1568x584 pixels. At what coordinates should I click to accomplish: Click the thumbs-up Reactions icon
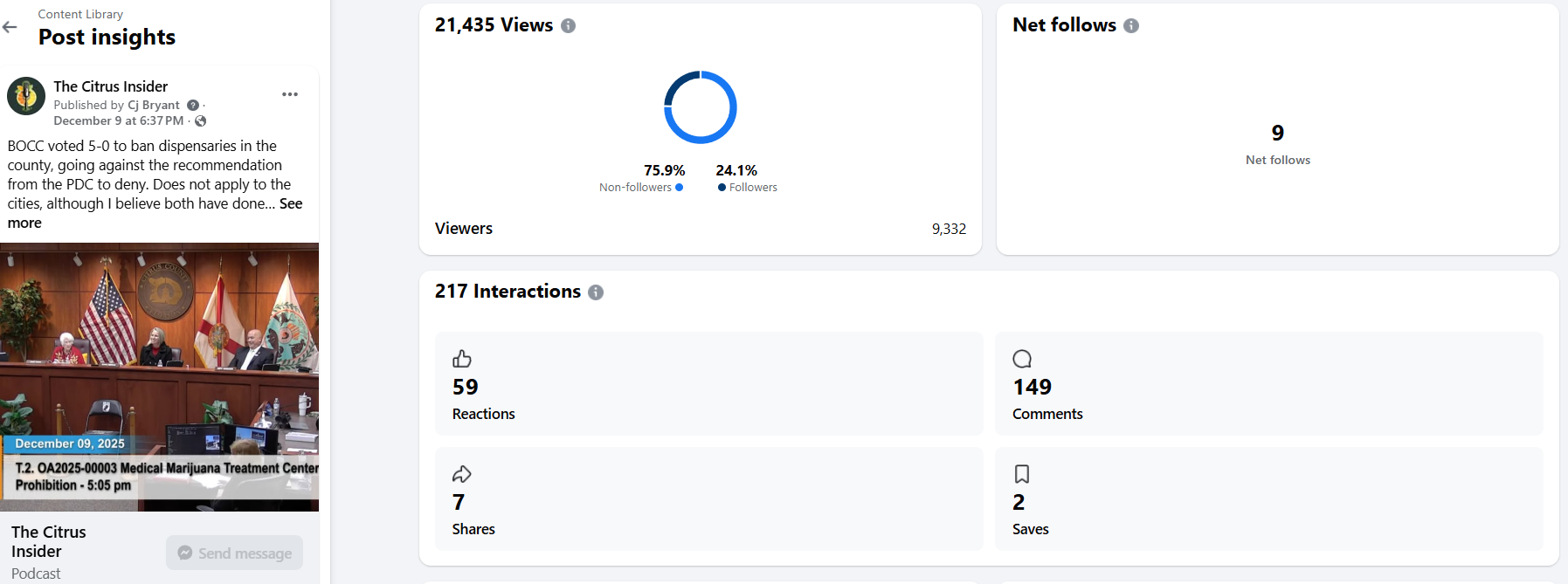pos(462,359)
